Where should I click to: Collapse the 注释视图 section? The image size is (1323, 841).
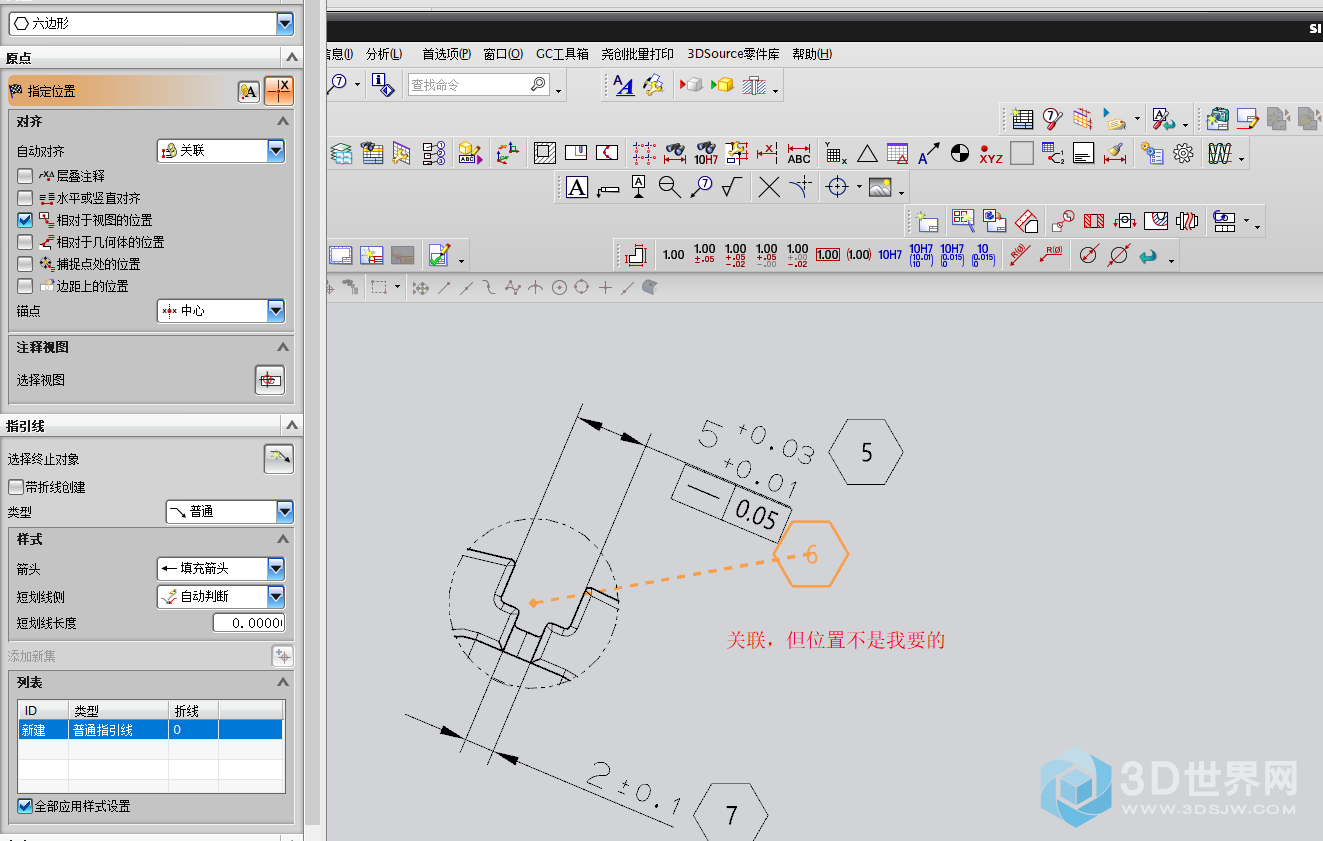click(x=283, y=347)
